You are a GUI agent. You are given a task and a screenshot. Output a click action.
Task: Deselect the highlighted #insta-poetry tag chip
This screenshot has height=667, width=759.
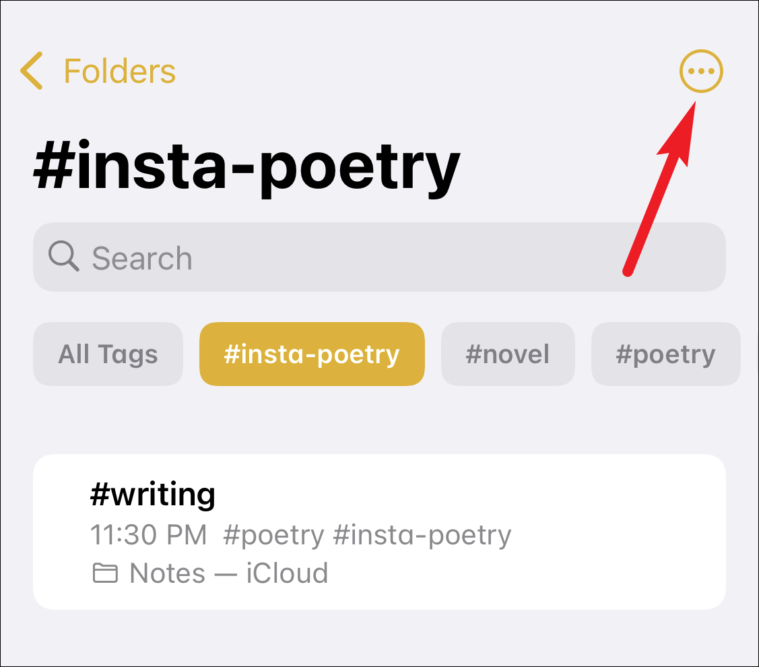312,354
